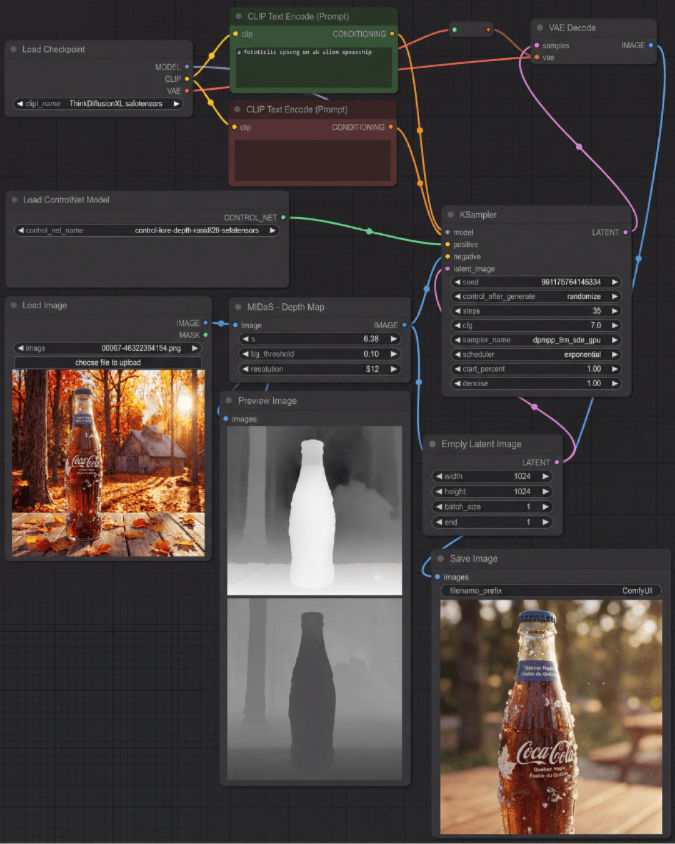Collapse the MiDaS - Depth Map node

[237, 307]
